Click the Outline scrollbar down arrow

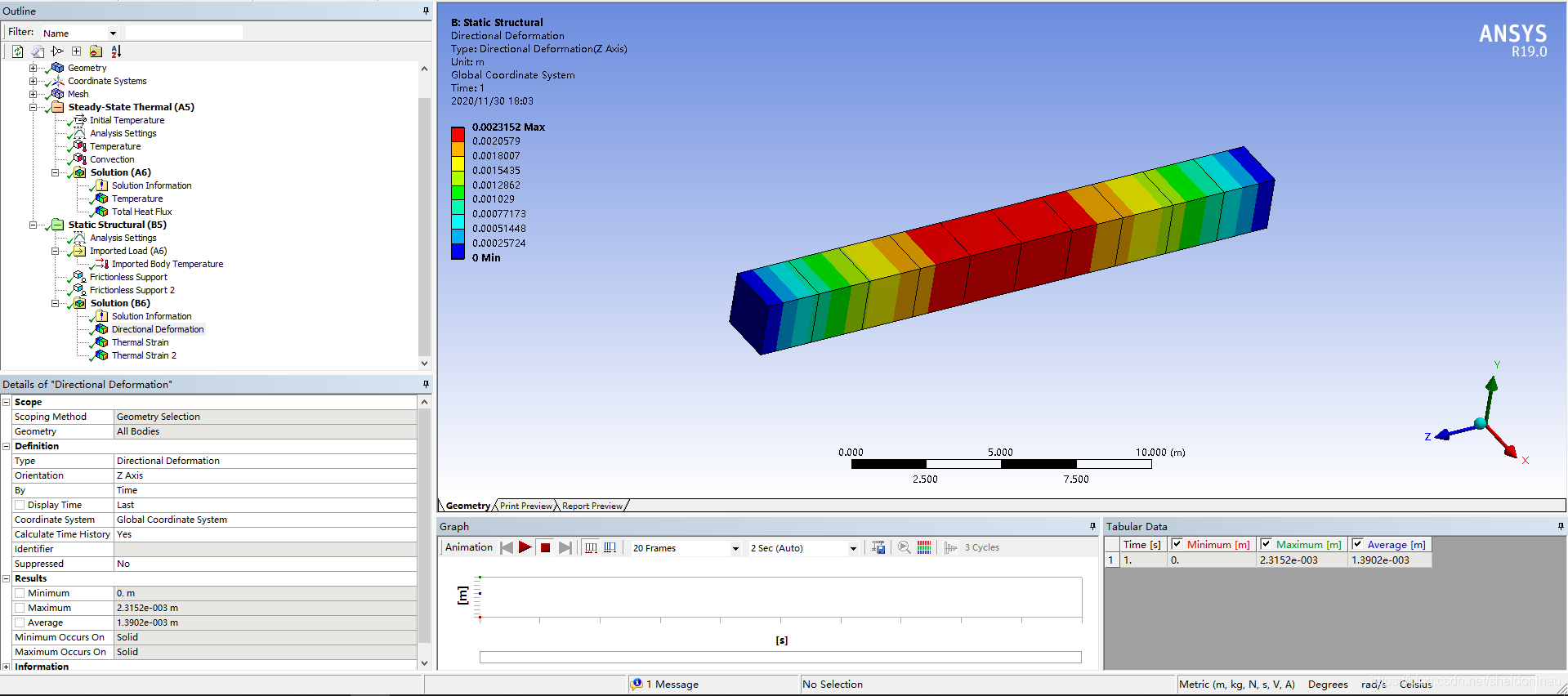tap(424, 363)
